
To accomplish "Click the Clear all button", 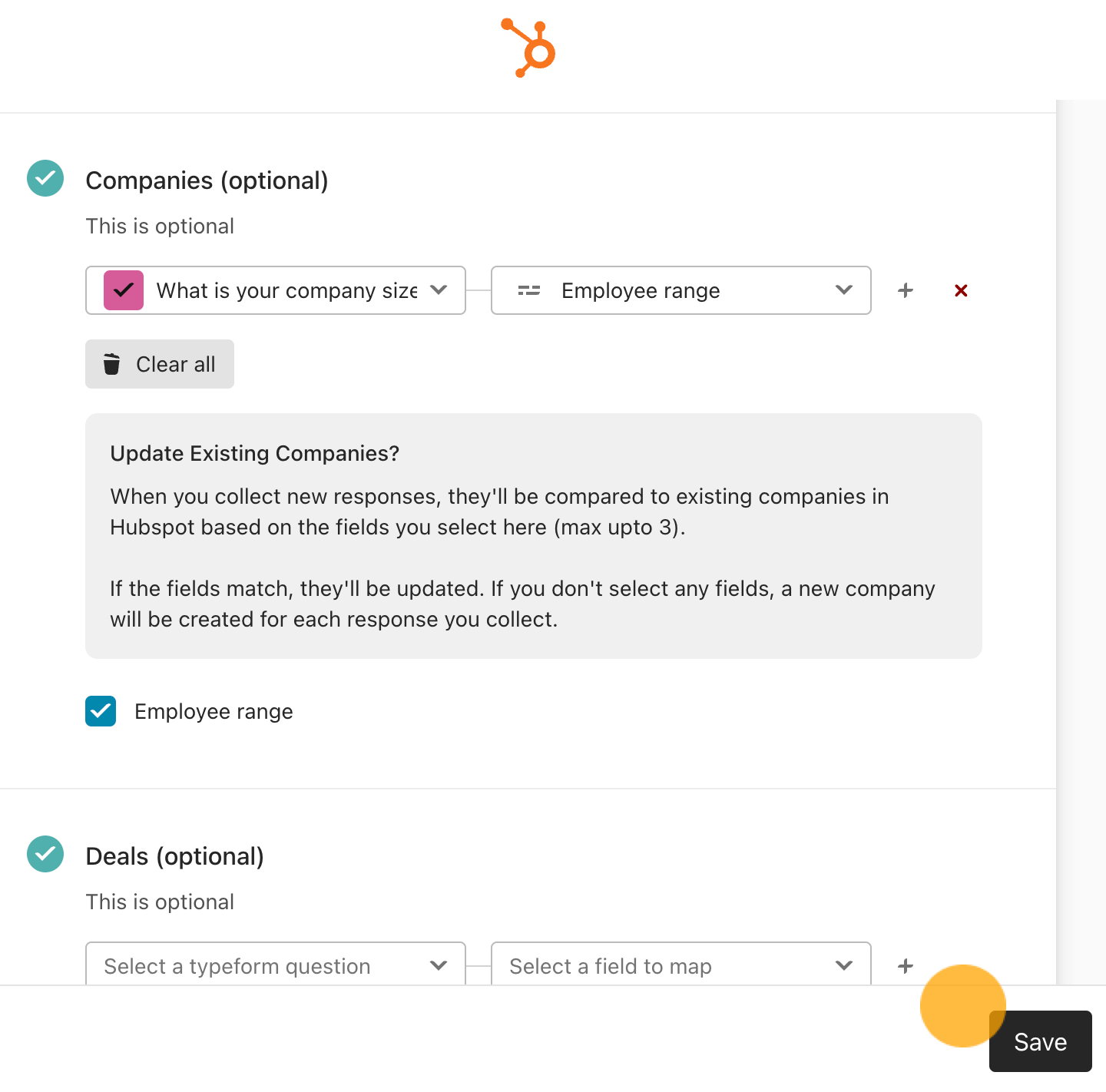I will (160, 364).
